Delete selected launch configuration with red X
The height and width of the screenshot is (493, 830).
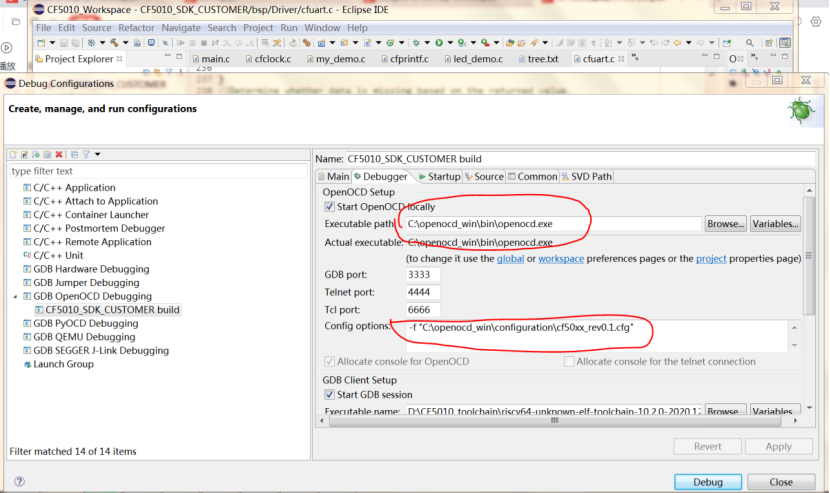pos(59,154)
